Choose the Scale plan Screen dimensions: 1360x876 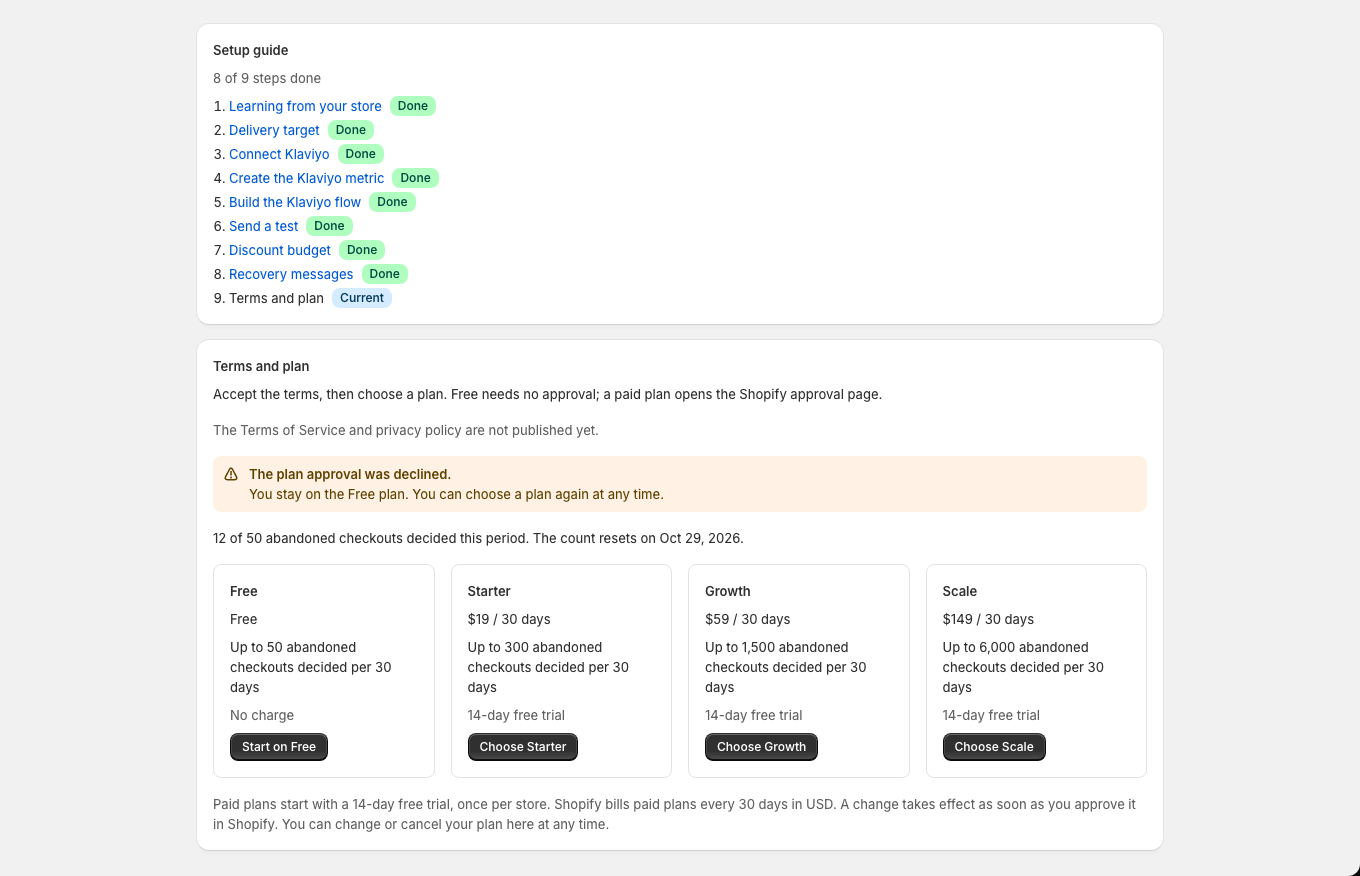pos(994,747)
